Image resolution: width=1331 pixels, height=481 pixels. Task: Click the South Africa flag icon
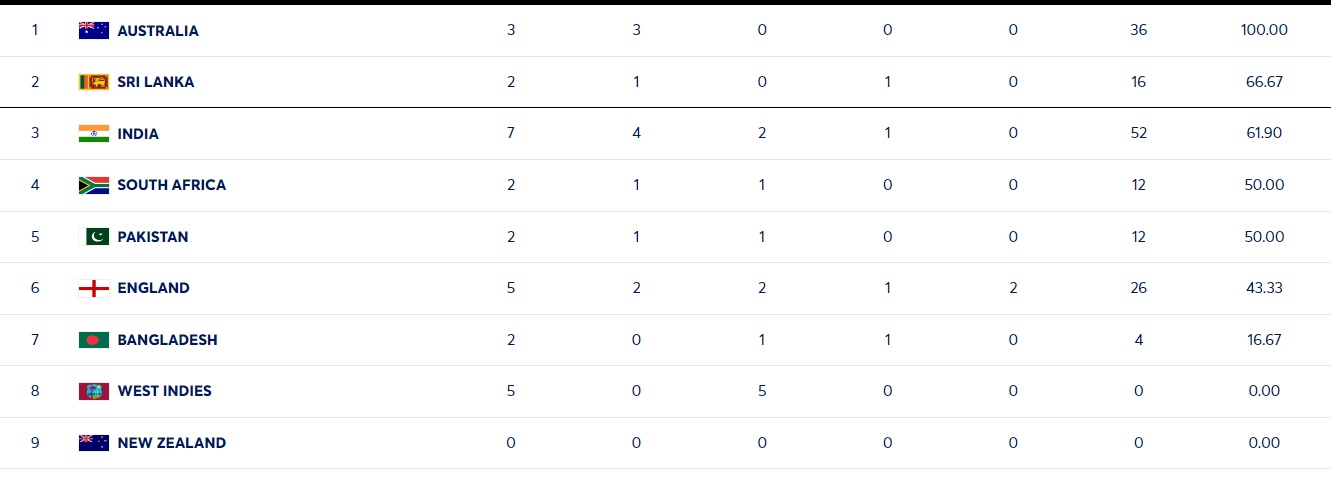point(93,185)
